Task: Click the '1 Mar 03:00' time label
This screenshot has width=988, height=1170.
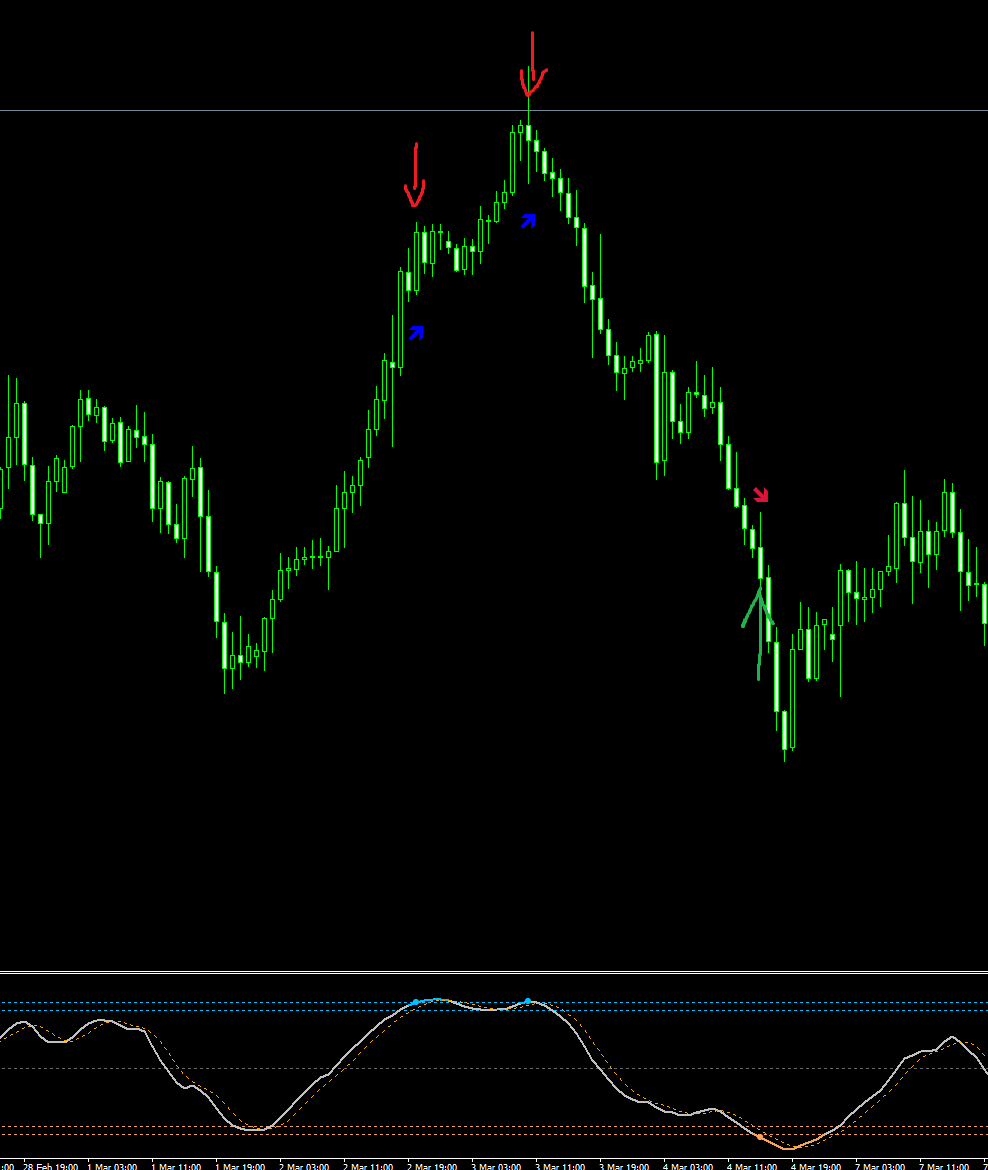Action: [x=112, y=1166]
